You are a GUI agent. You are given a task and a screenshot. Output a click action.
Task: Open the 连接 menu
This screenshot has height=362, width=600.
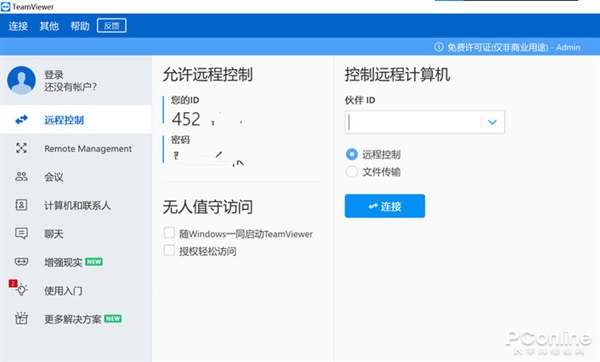(x=18, y=26)
